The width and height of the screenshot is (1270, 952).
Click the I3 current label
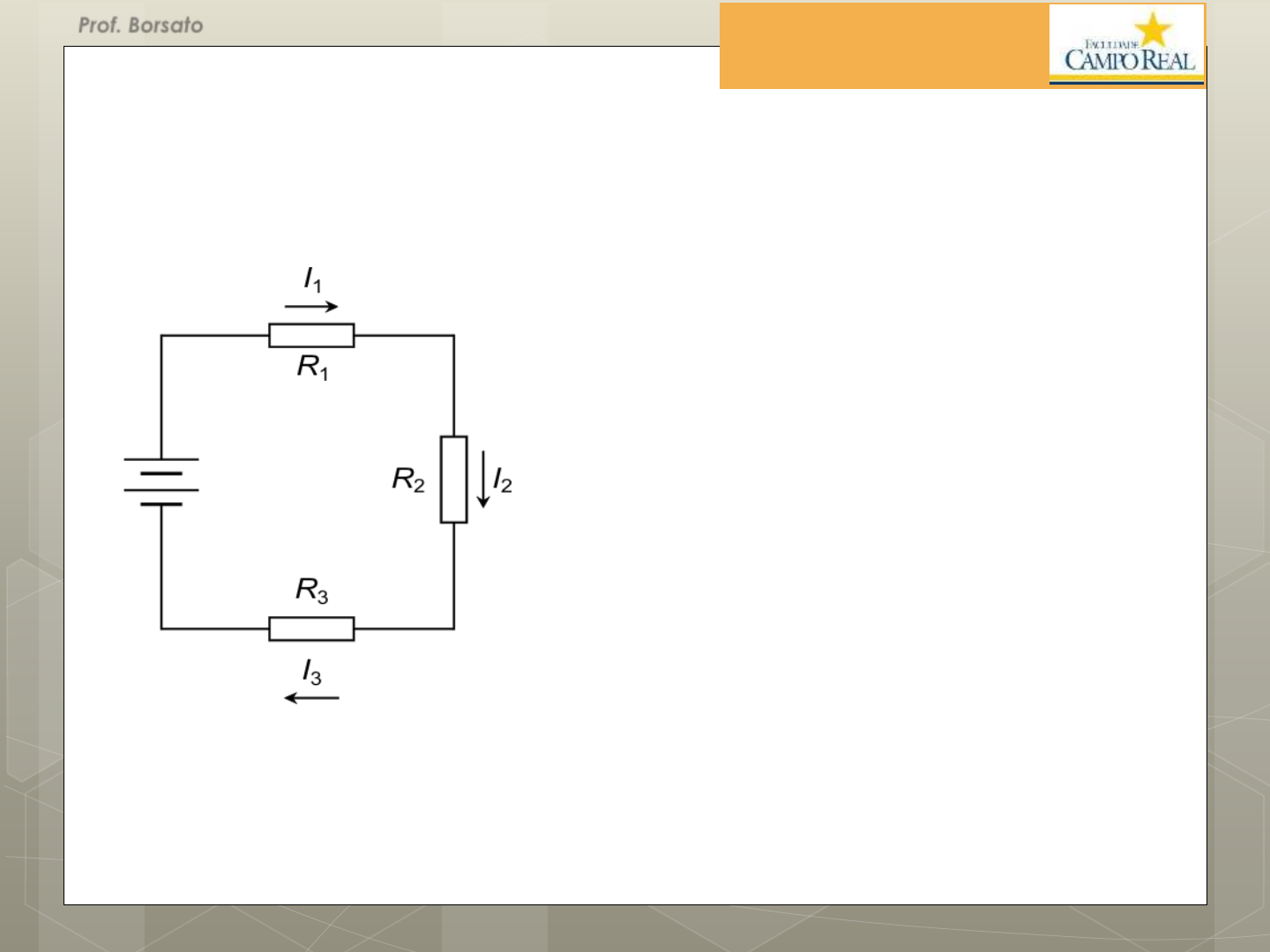312,673
